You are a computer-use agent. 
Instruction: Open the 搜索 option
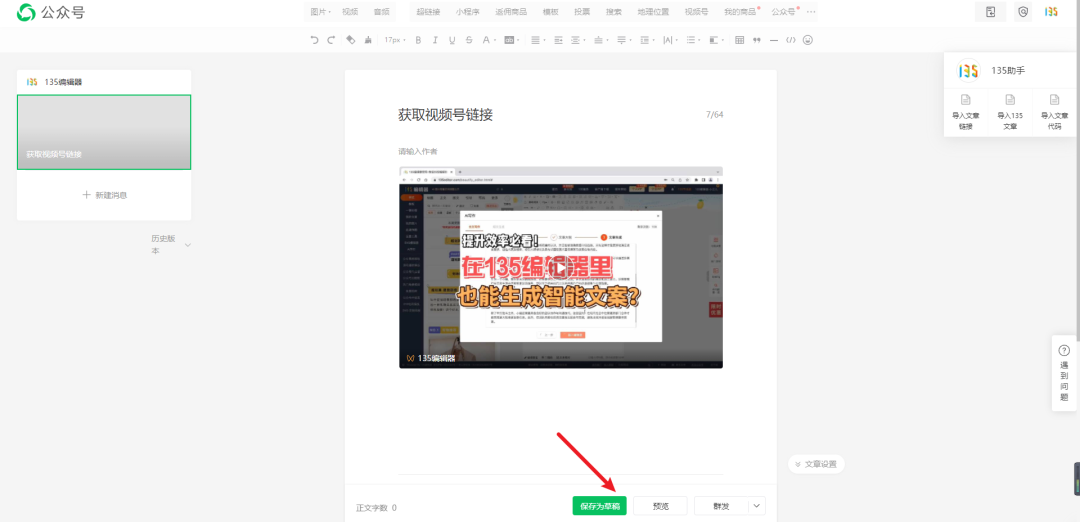[614, 12]
